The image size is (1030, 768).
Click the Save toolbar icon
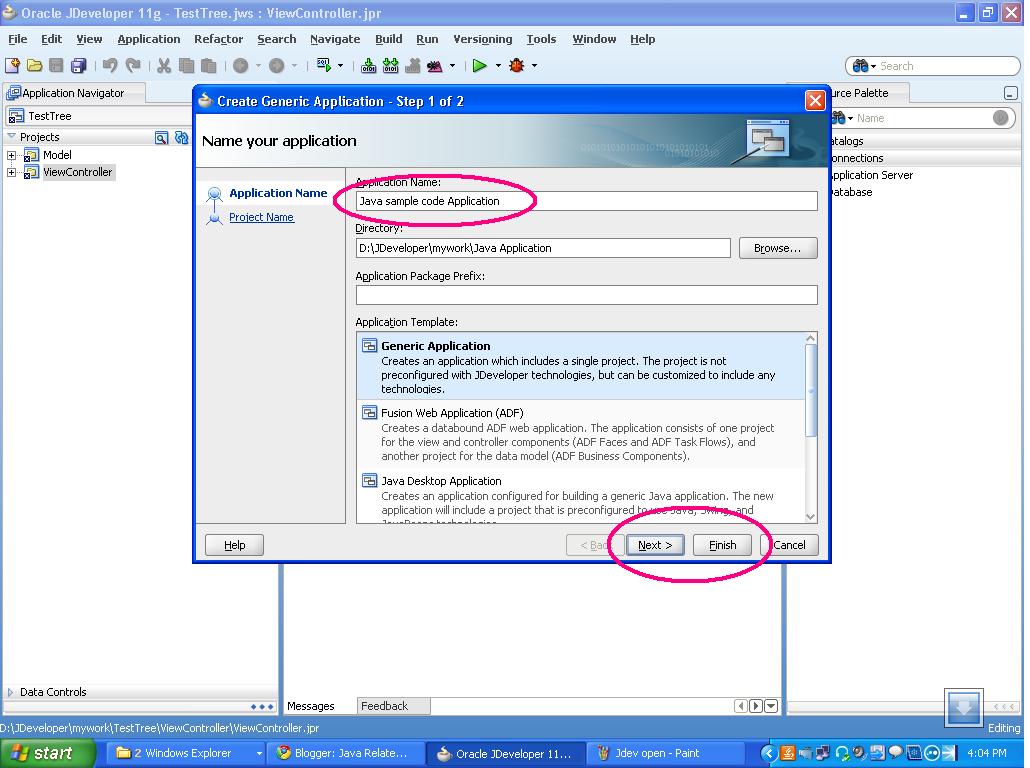pyautogui.click(x=56, y=65)
